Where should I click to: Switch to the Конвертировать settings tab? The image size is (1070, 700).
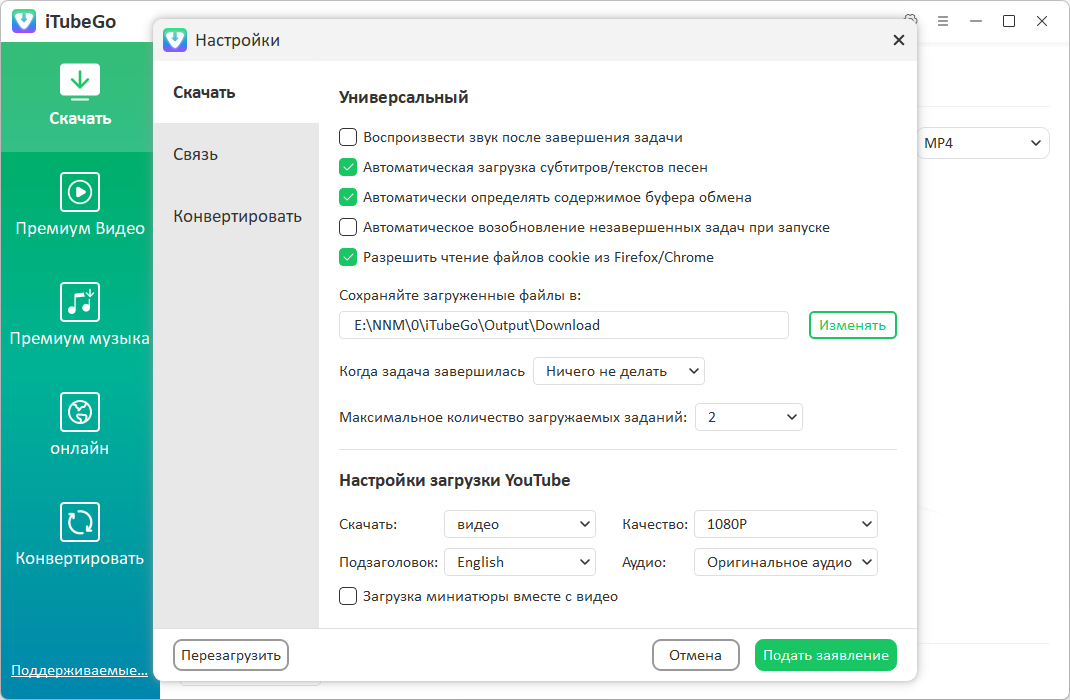point(236,216)
